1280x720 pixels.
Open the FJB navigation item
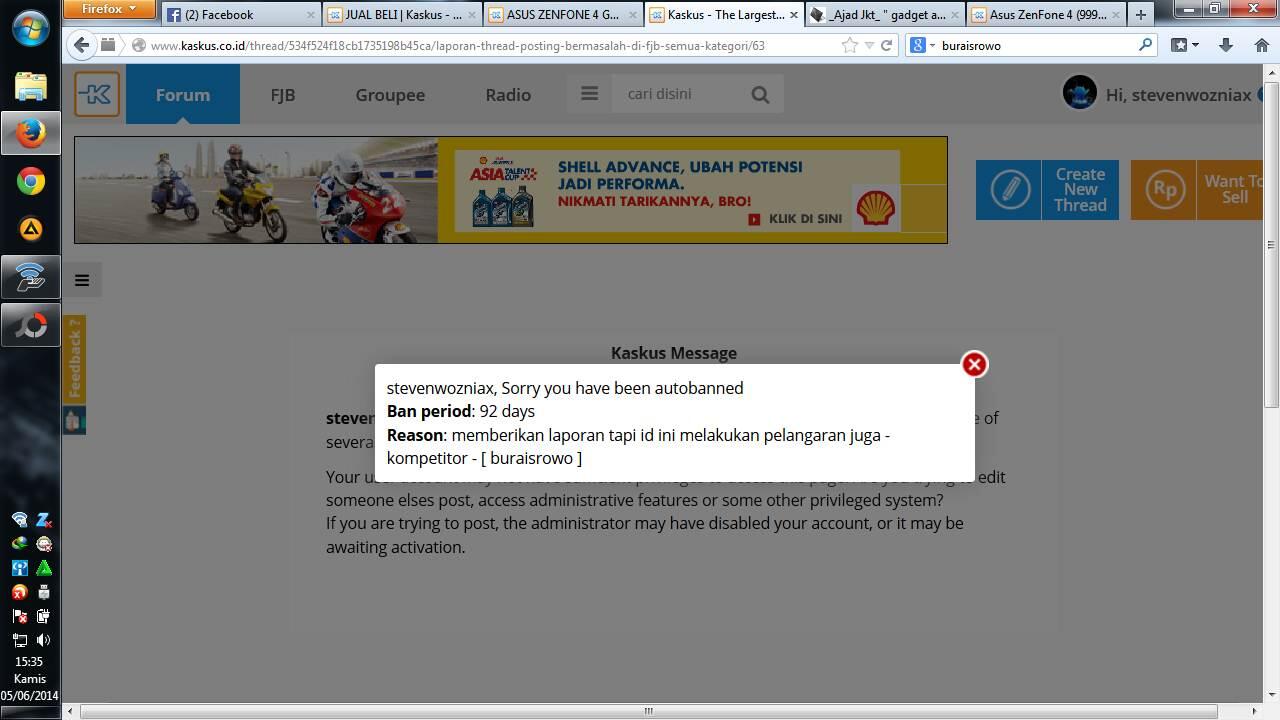[x=283, y=94]
